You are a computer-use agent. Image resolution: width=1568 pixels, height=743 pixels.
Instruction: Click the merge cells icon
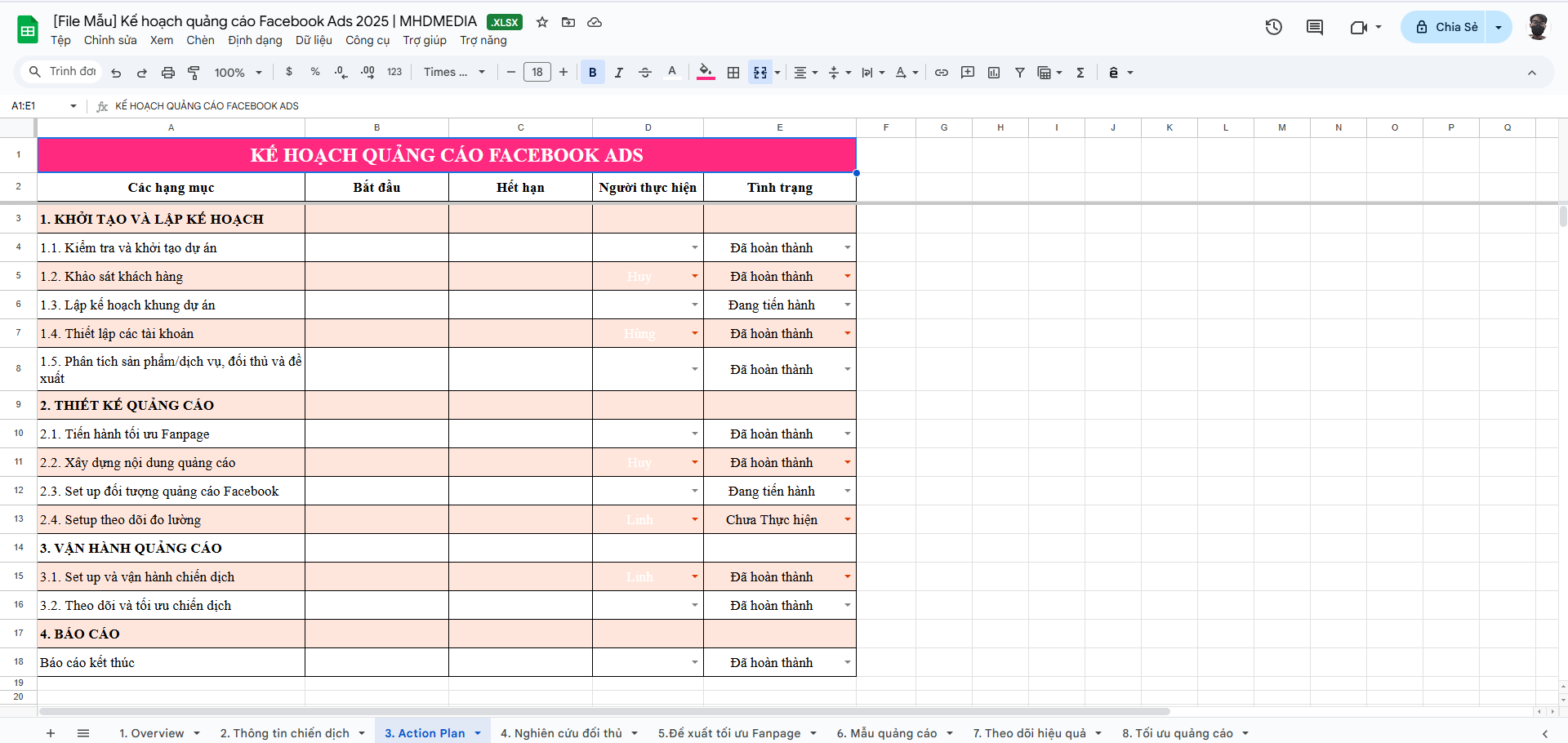coord(760,73)
